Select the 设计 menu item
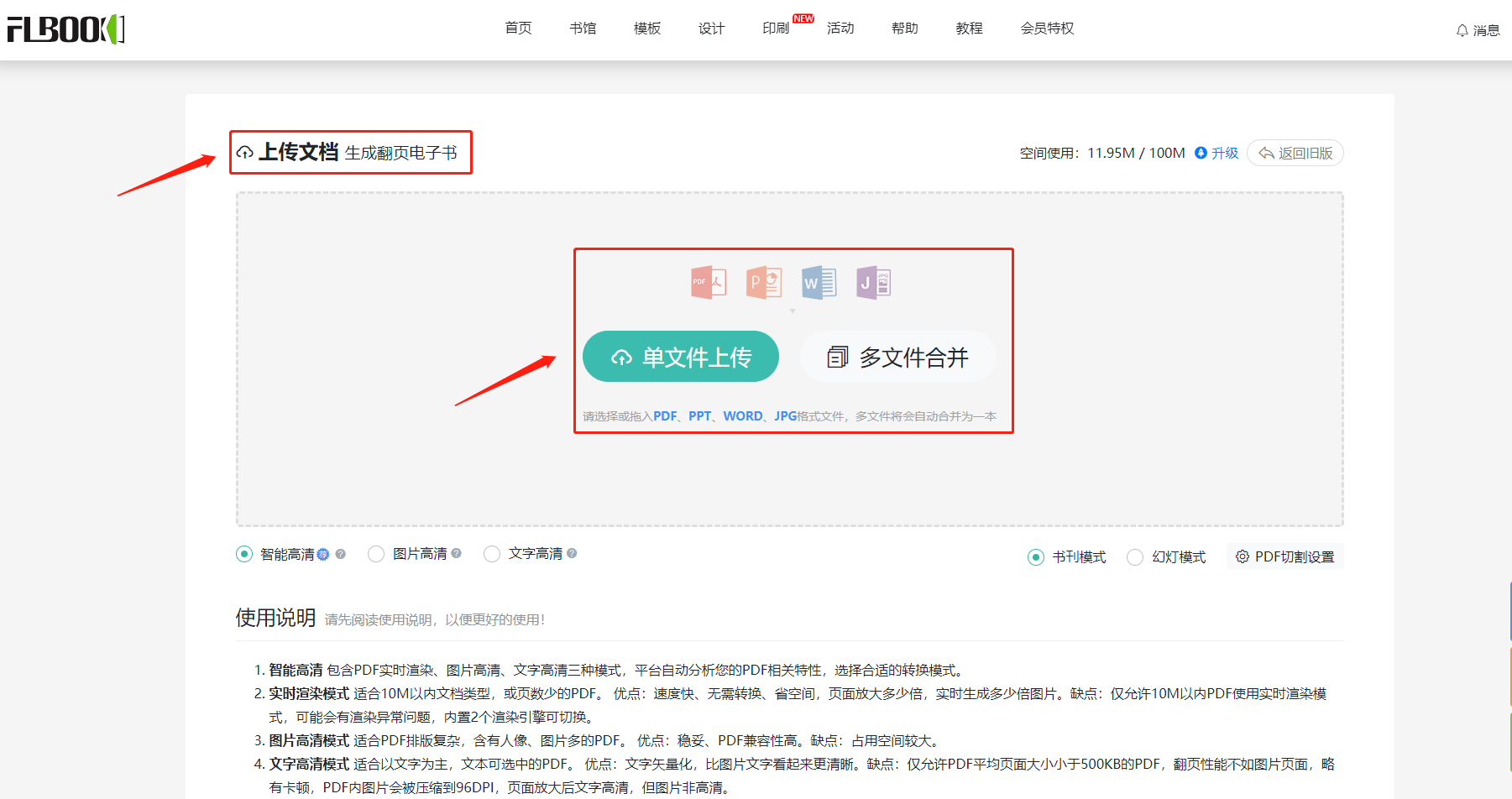Viewport: 1512px width, 799px height. [x=711, y=29]
